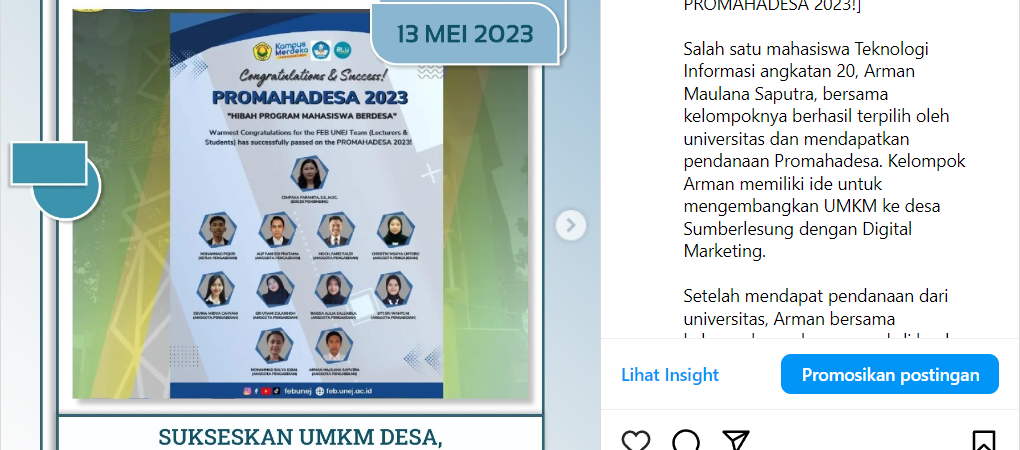Click Arman Maulana Saputra's hexagon photo
The width and height of the screenshot is (1020, 450).
pos(334,345)
